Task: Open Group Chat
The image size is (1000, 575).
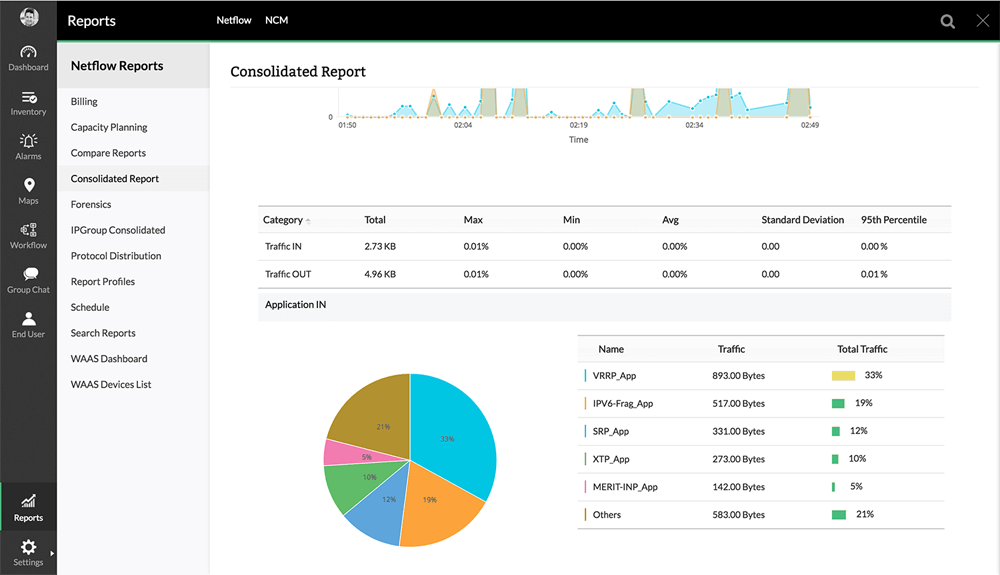Action: tap(28, 281)
